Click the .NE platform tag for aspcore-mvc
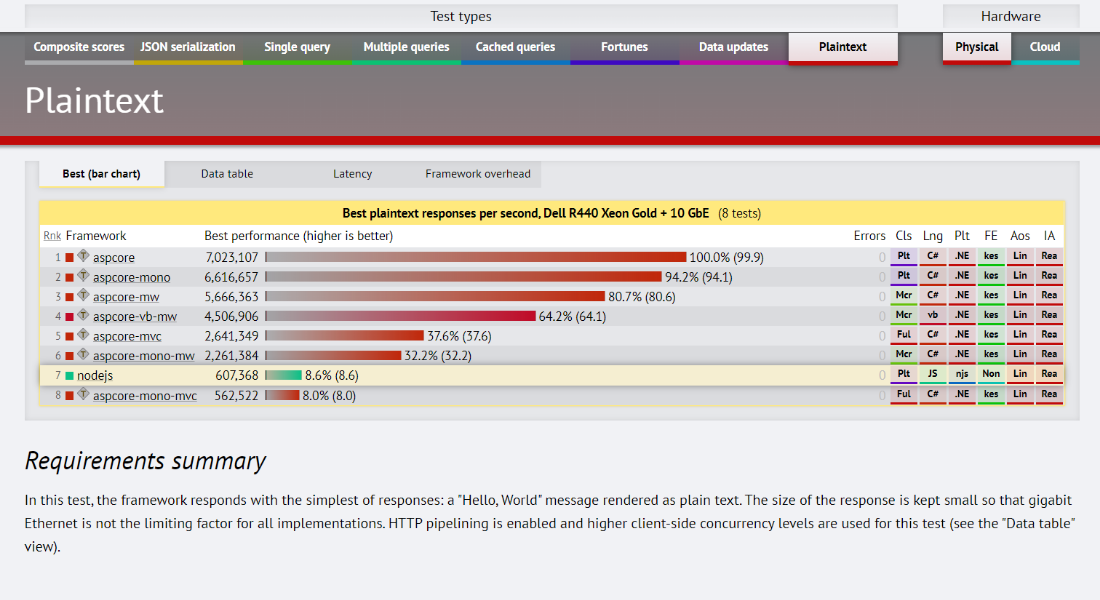The image size is (1100, 600). (962, 335)
